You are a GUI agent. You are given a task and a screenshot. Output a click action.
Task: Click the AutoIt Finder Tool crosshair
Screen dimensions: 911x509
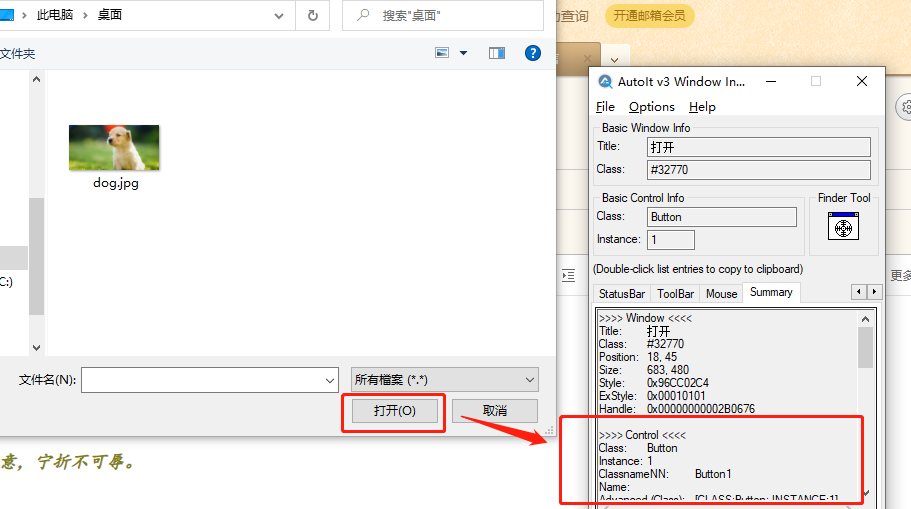pos(843,227)
